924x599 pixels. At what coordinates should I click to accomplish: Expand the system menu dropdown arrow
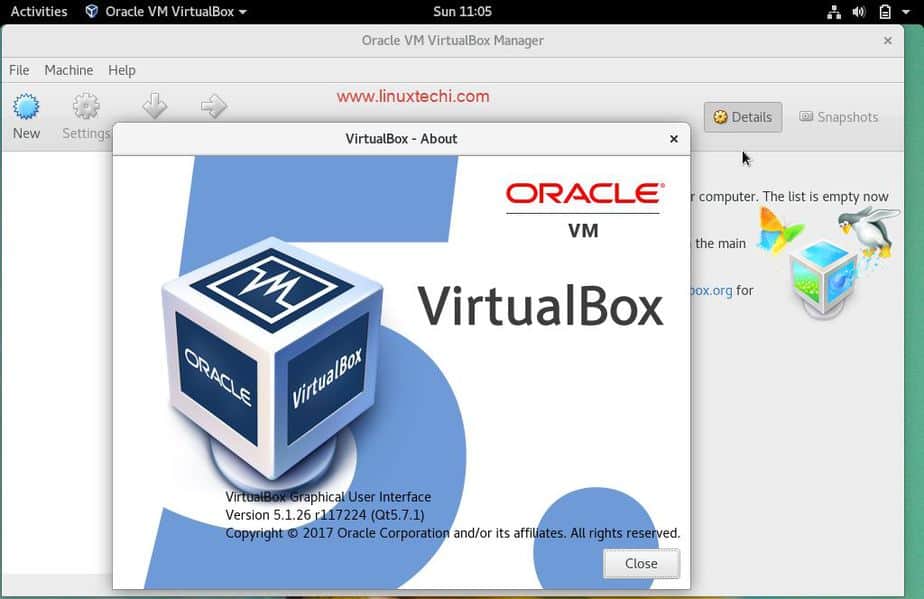click(906, 12)
